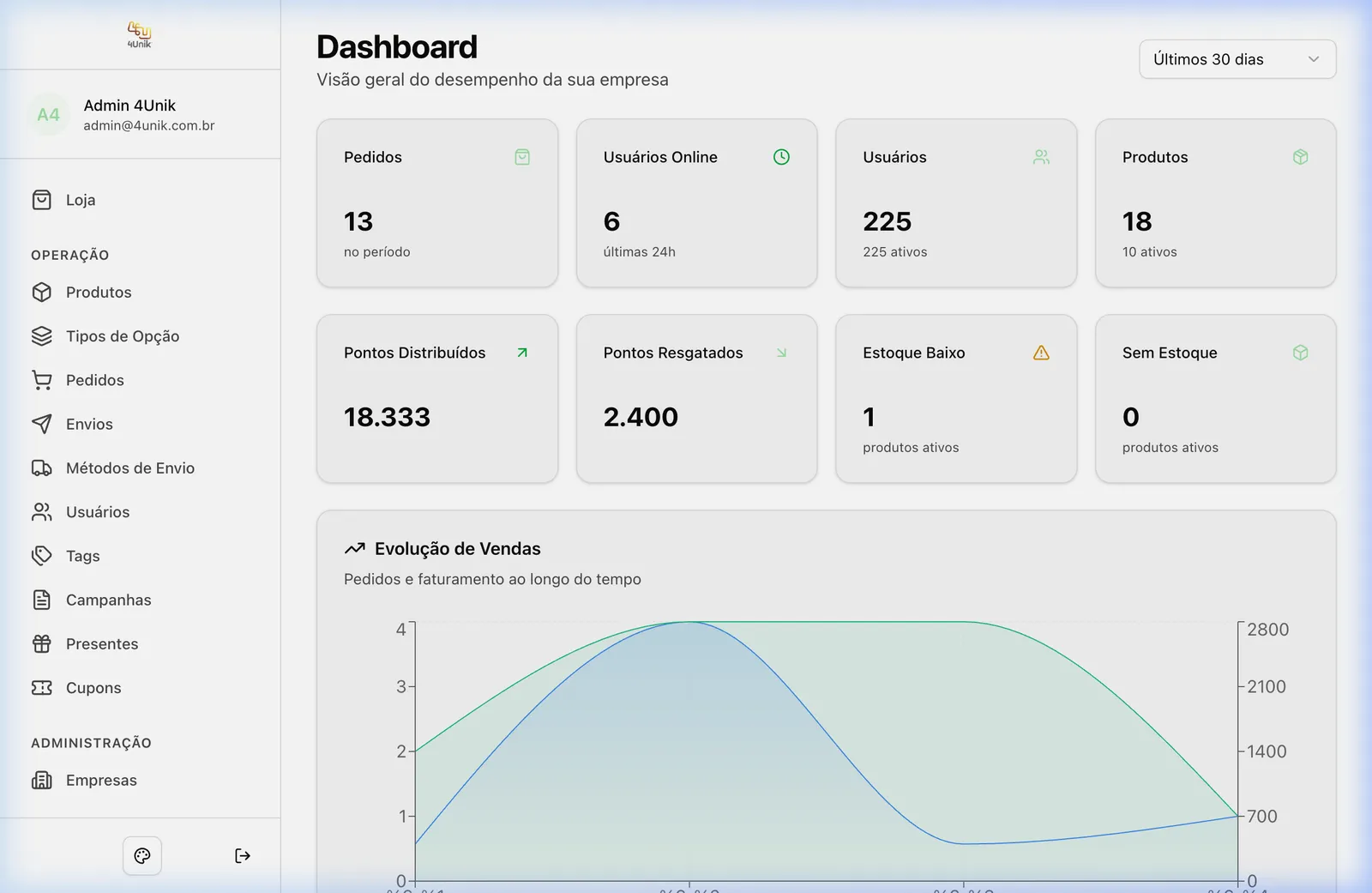Go to Tags in sidebar
The width and height of the screenshot is (1372, 893).
click(82, 556)
